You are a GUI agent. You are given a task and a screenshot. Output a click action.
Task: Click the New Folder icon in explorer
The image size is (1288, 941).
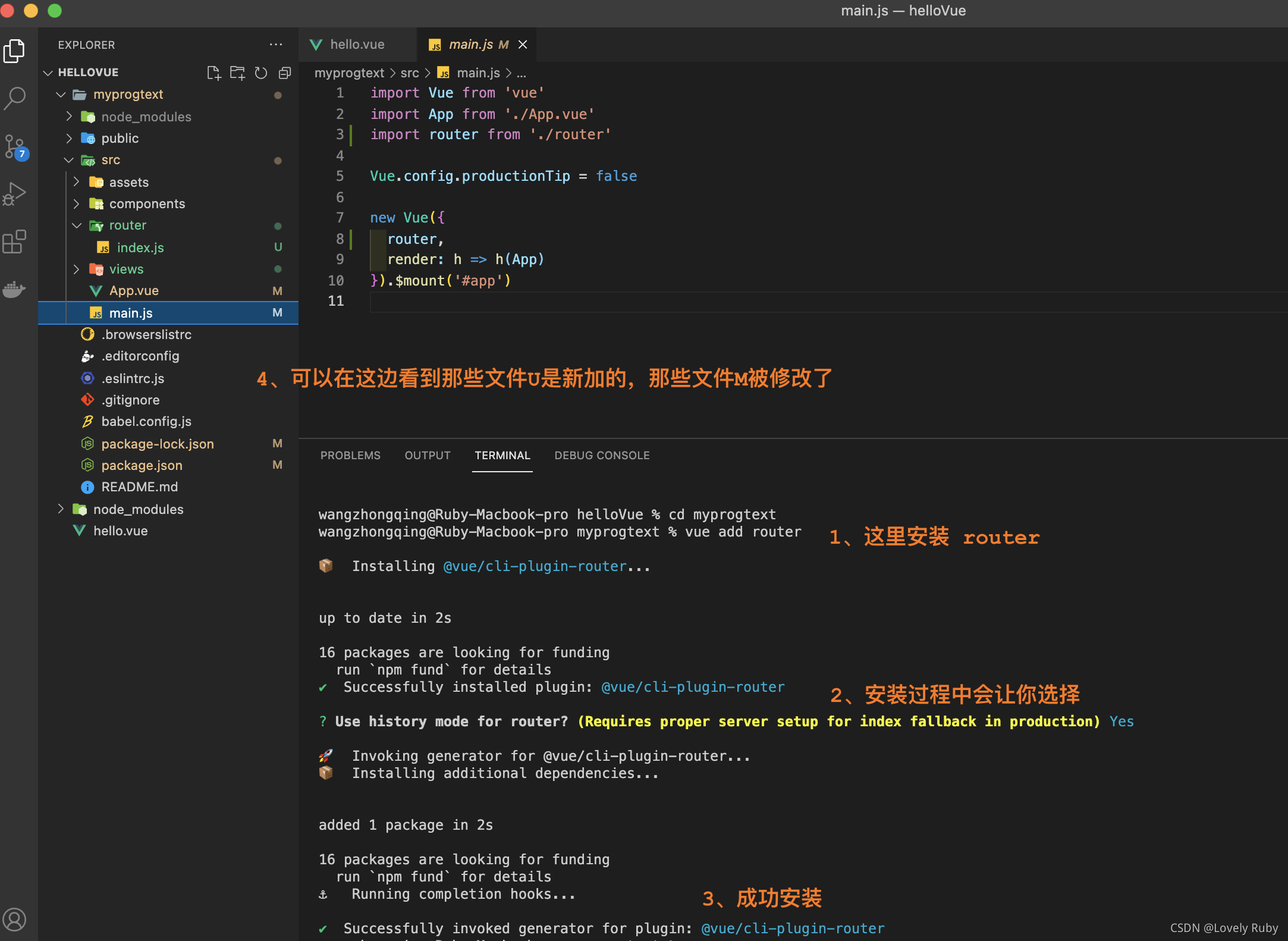tap(237, 73)
